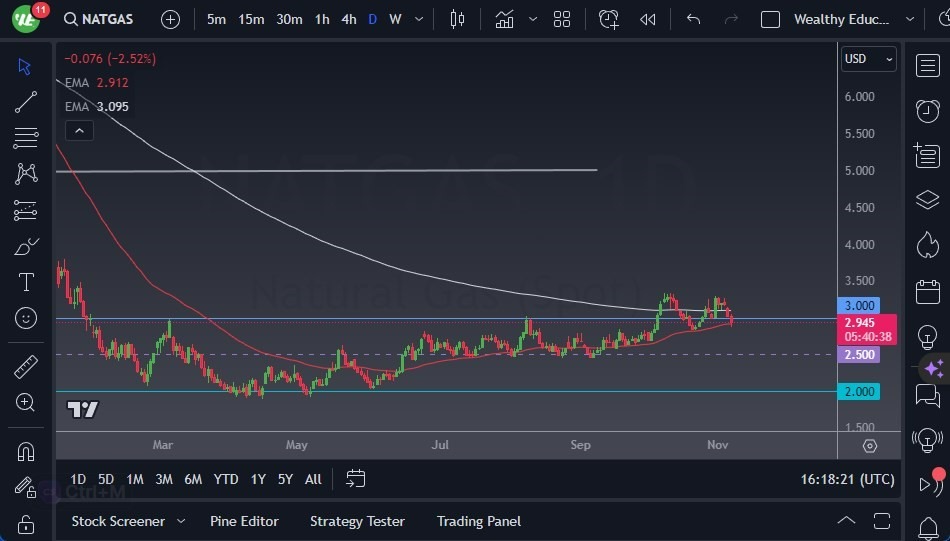Screen dimensions: 950x541
Task: Toggle the Magnet mode snapping
Action: tap(26, 452)
